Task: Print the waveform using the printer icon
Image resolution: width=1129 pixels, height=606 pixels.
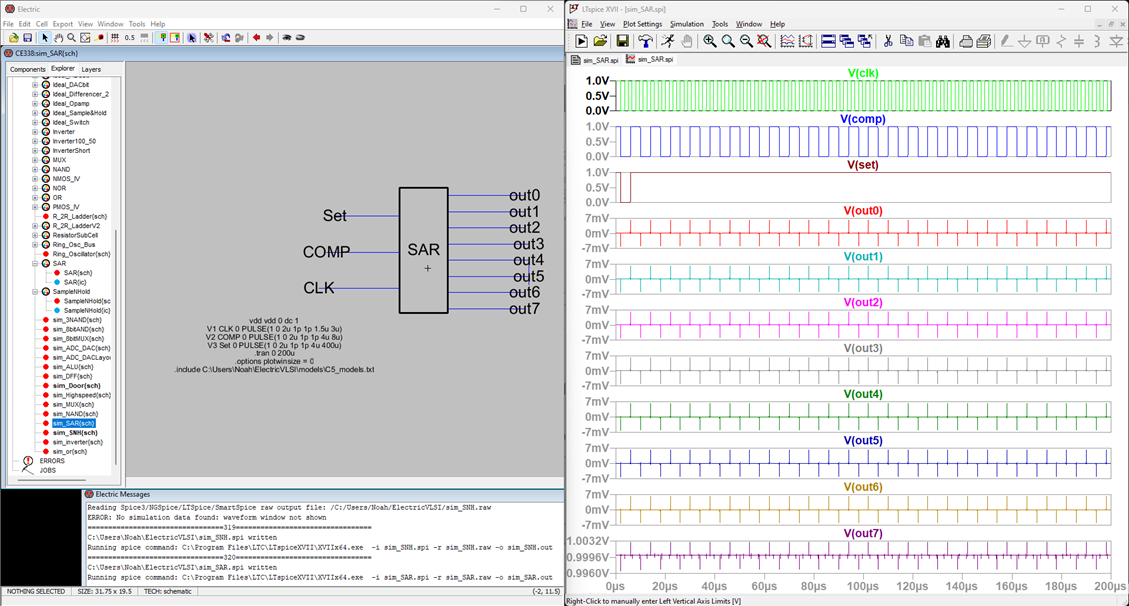Action: 965,42
